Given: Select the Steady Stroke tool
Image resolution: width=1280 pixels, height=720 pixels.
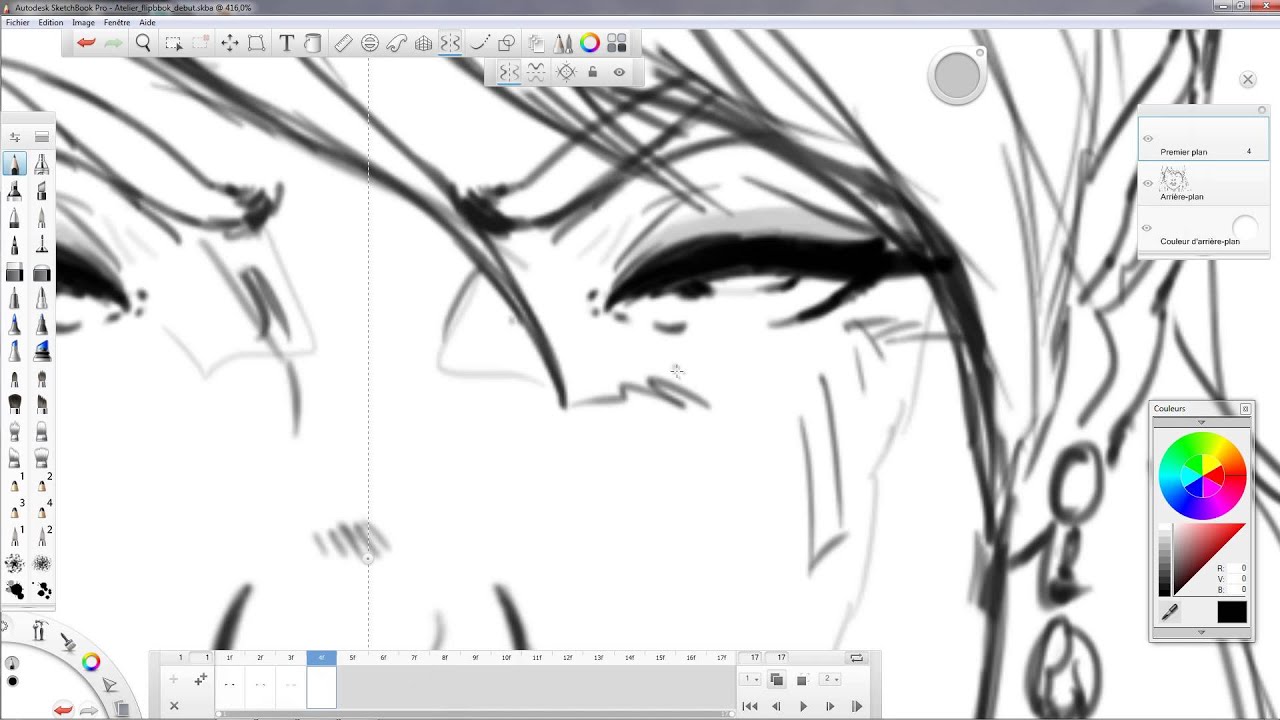Looking at the screenshot, I should (479, 43).
